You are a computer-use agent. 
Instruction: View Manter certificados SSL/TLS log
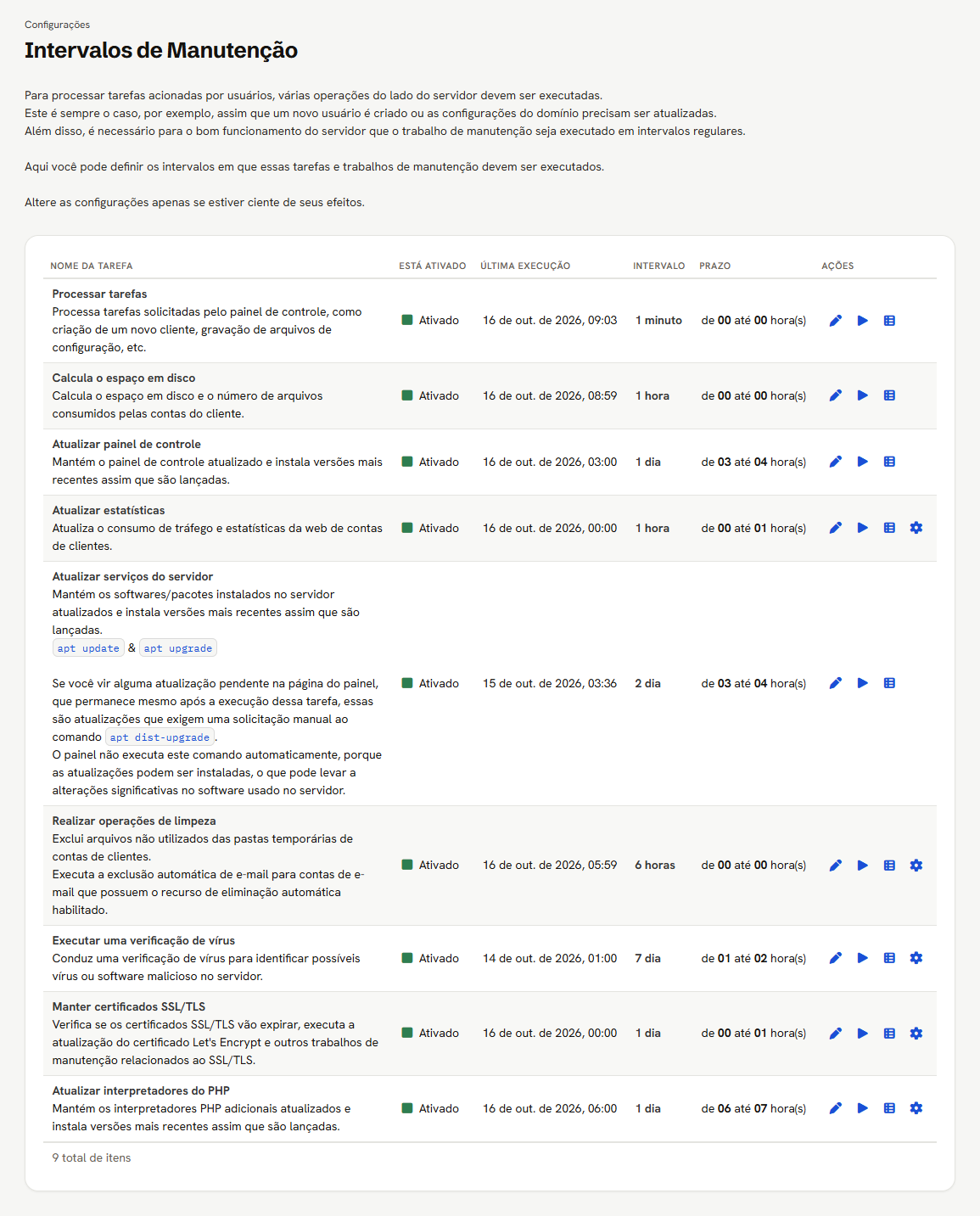tap(889, 1034)
